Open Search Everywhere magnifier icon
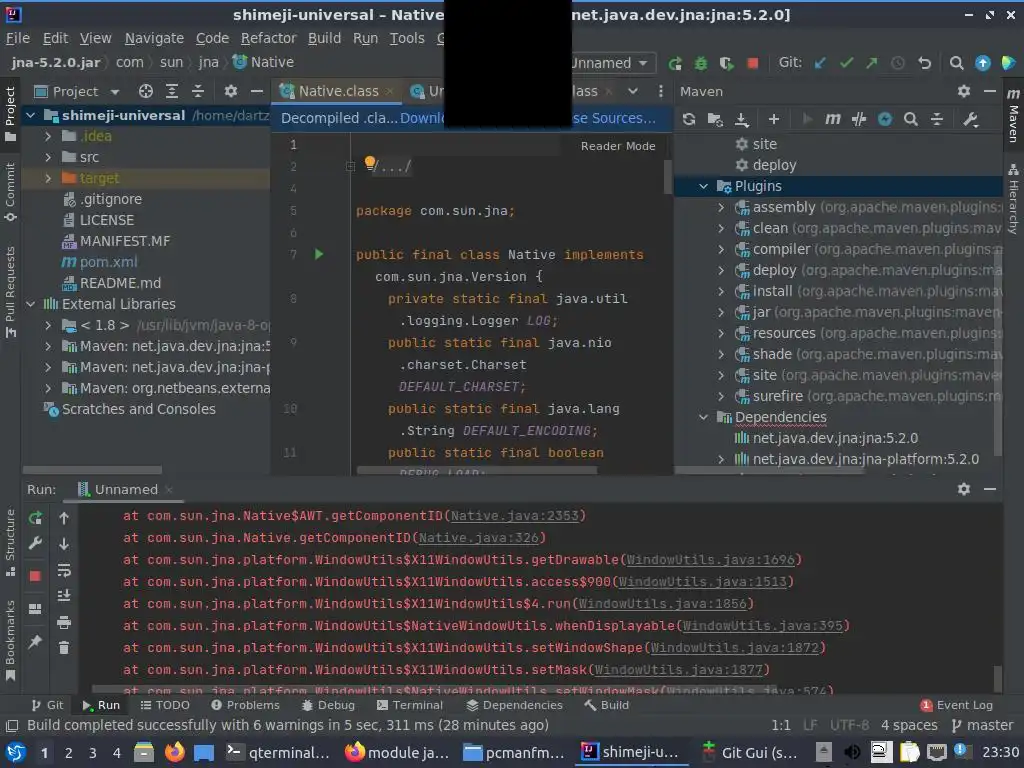The height and width of the screenshot is (768, 1024). pos(956,63)
